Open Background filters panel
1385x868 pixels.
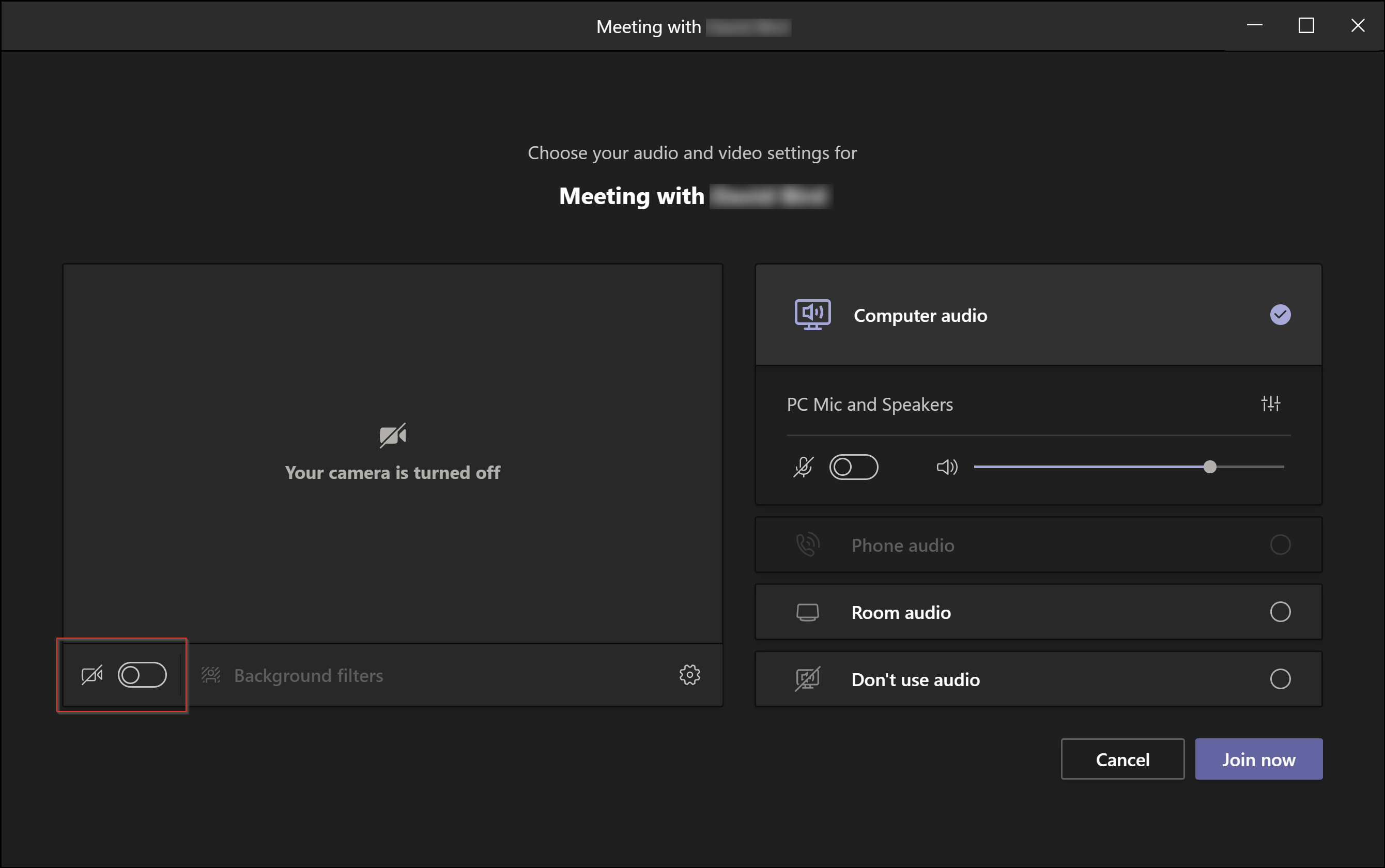pos(308,676)
